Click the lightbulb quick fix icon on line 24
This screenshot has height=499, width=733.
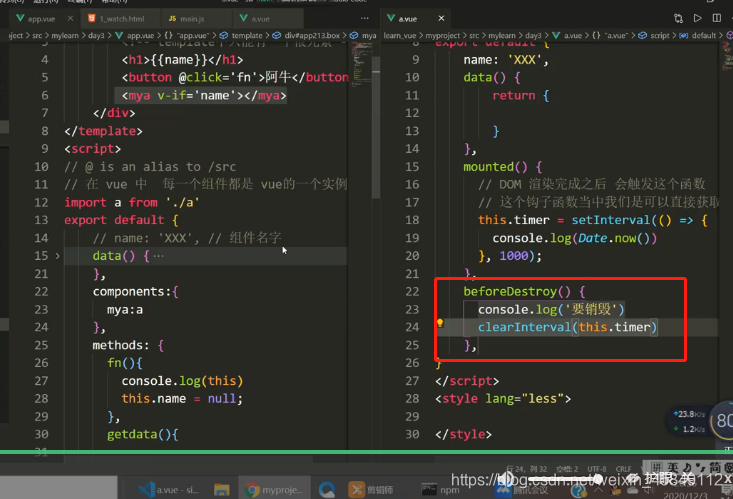(x=440, y=323)
